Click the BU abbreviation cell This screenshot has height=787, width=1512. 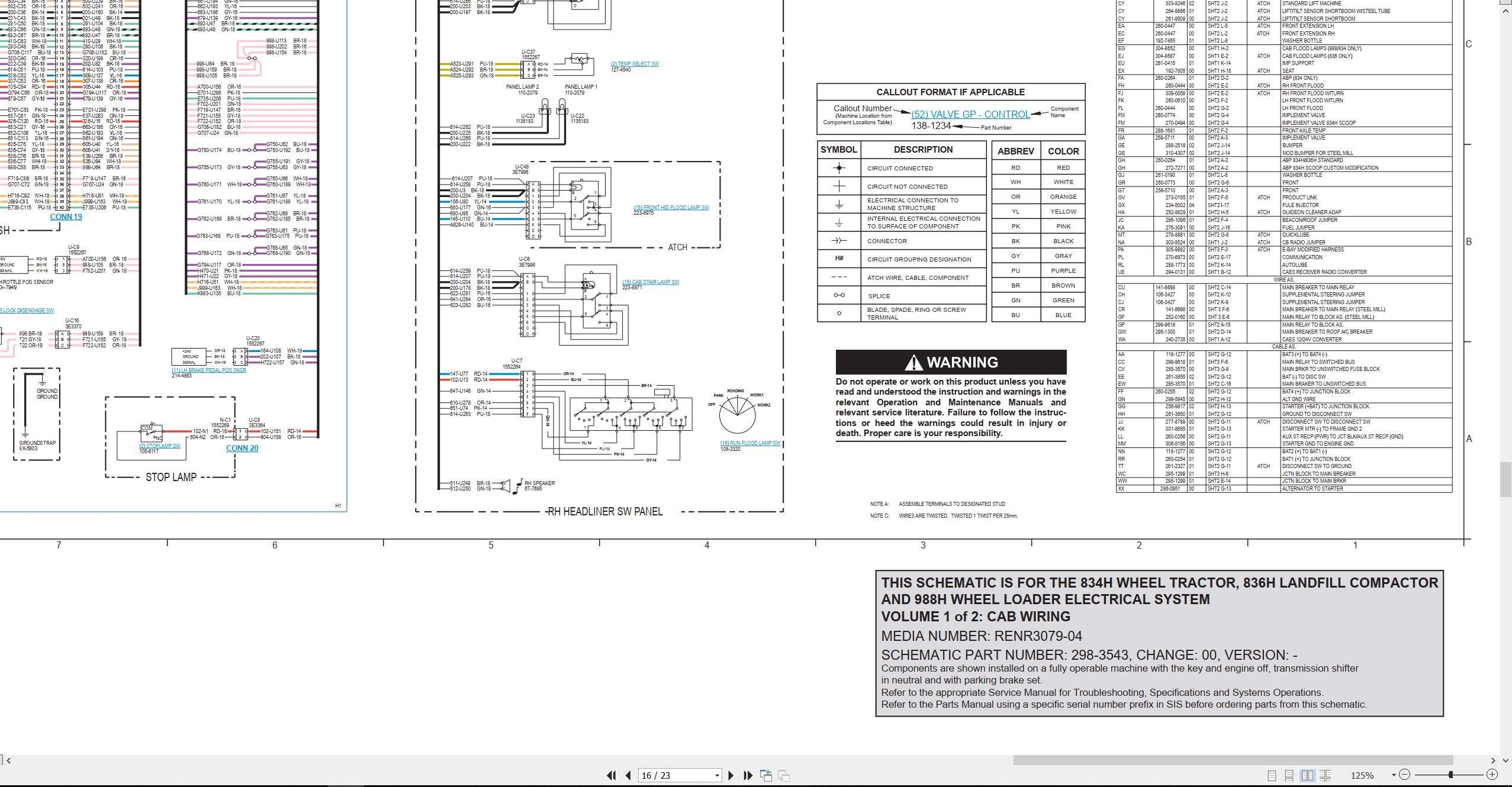(1016, 315)
